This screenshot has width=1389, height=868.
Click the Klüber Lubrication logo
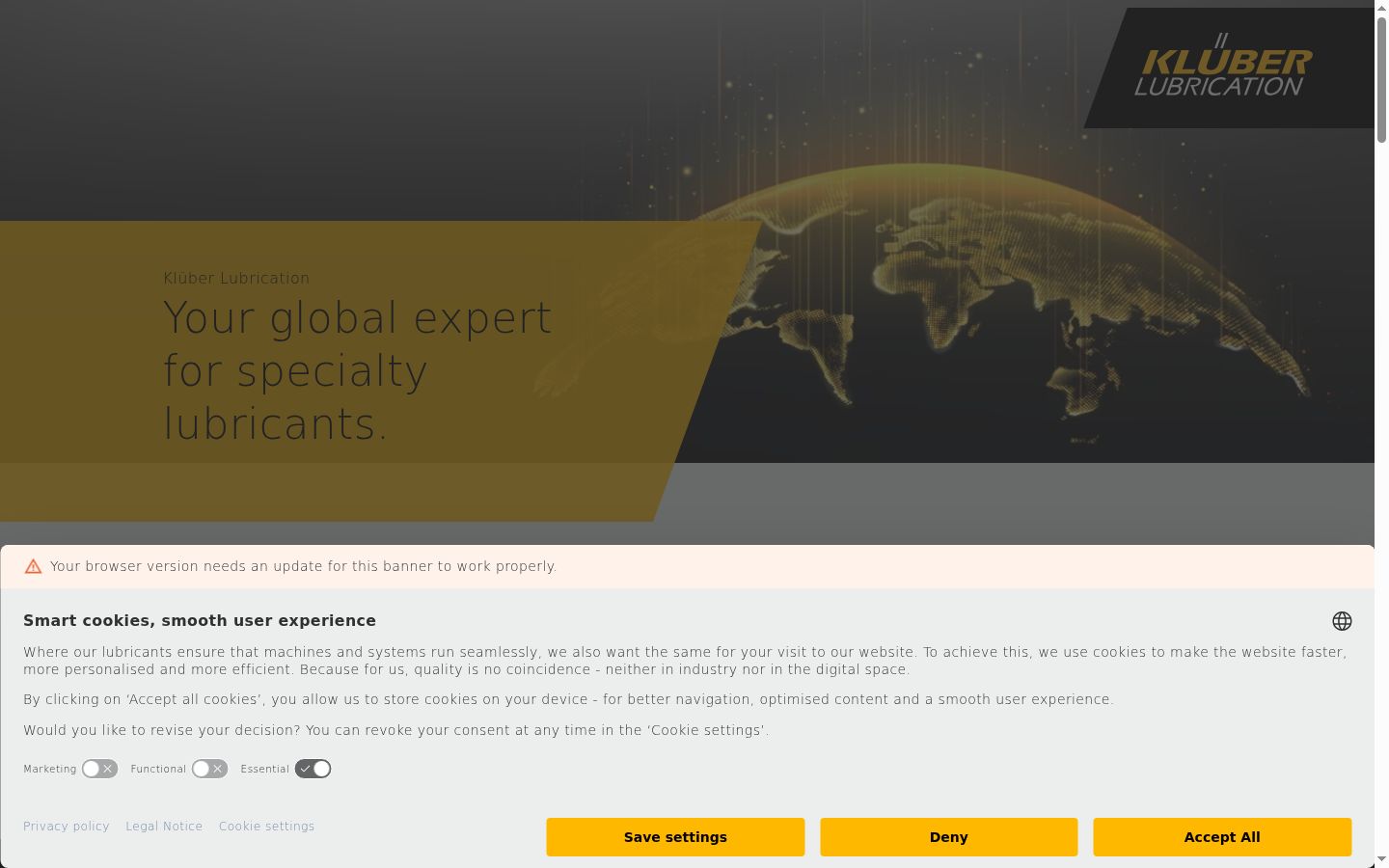pos(1223,66)
